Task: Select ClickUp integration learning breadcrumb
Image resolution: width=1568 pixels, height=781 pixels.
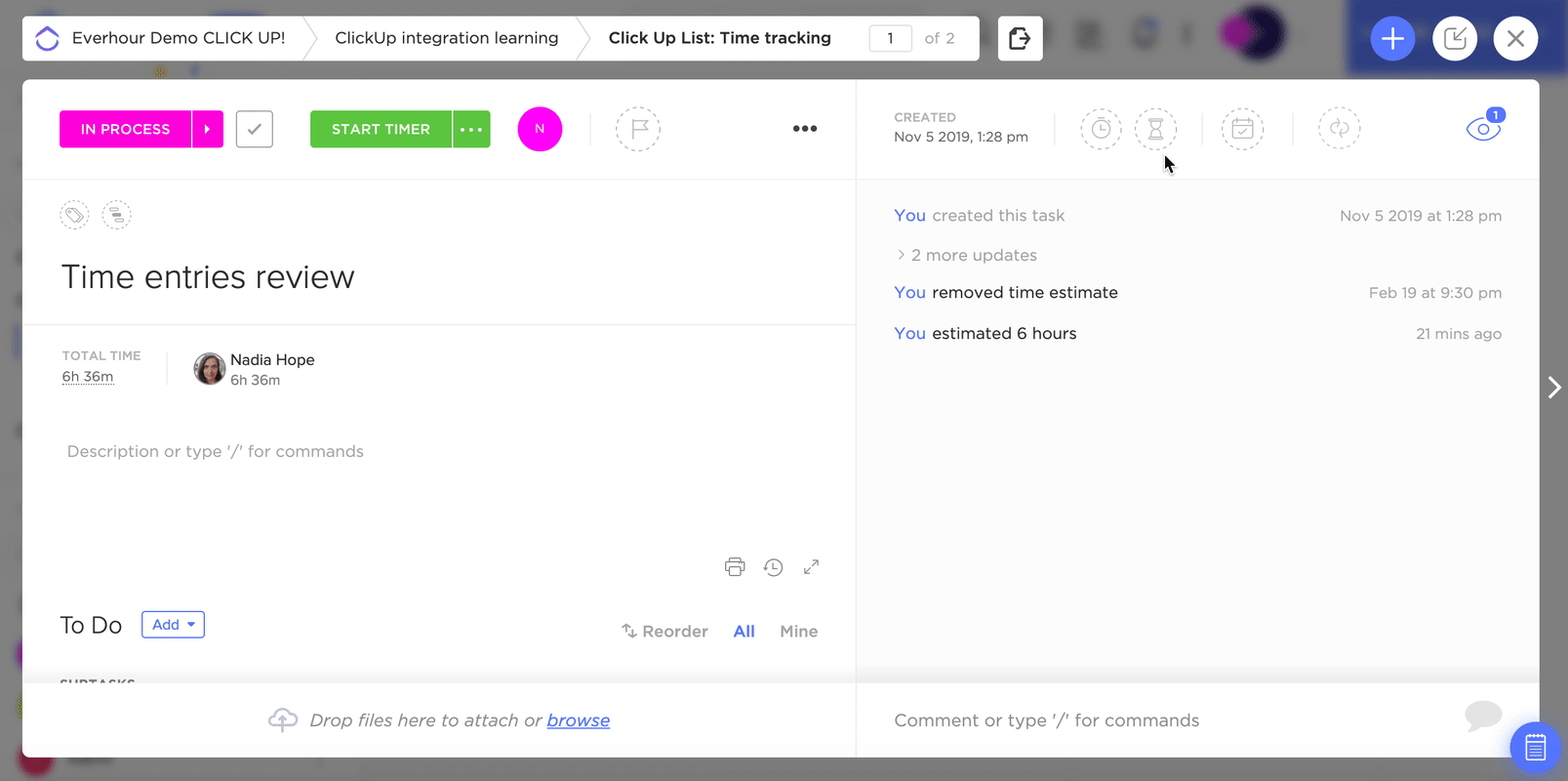Action: [x=446, y=38]
